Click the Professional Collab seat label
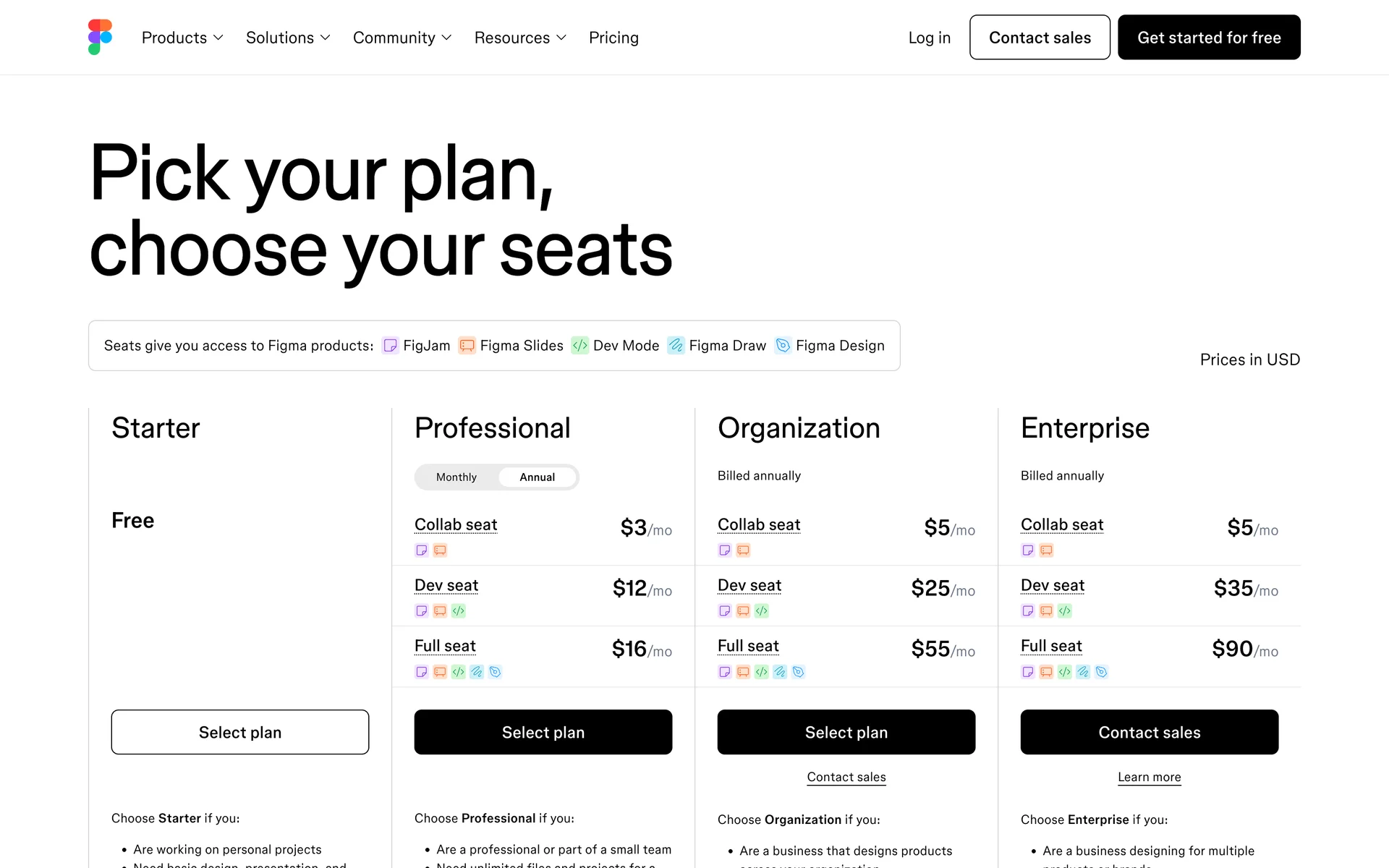This screenshot has width=1389, height=868. (x=456, y=524)
